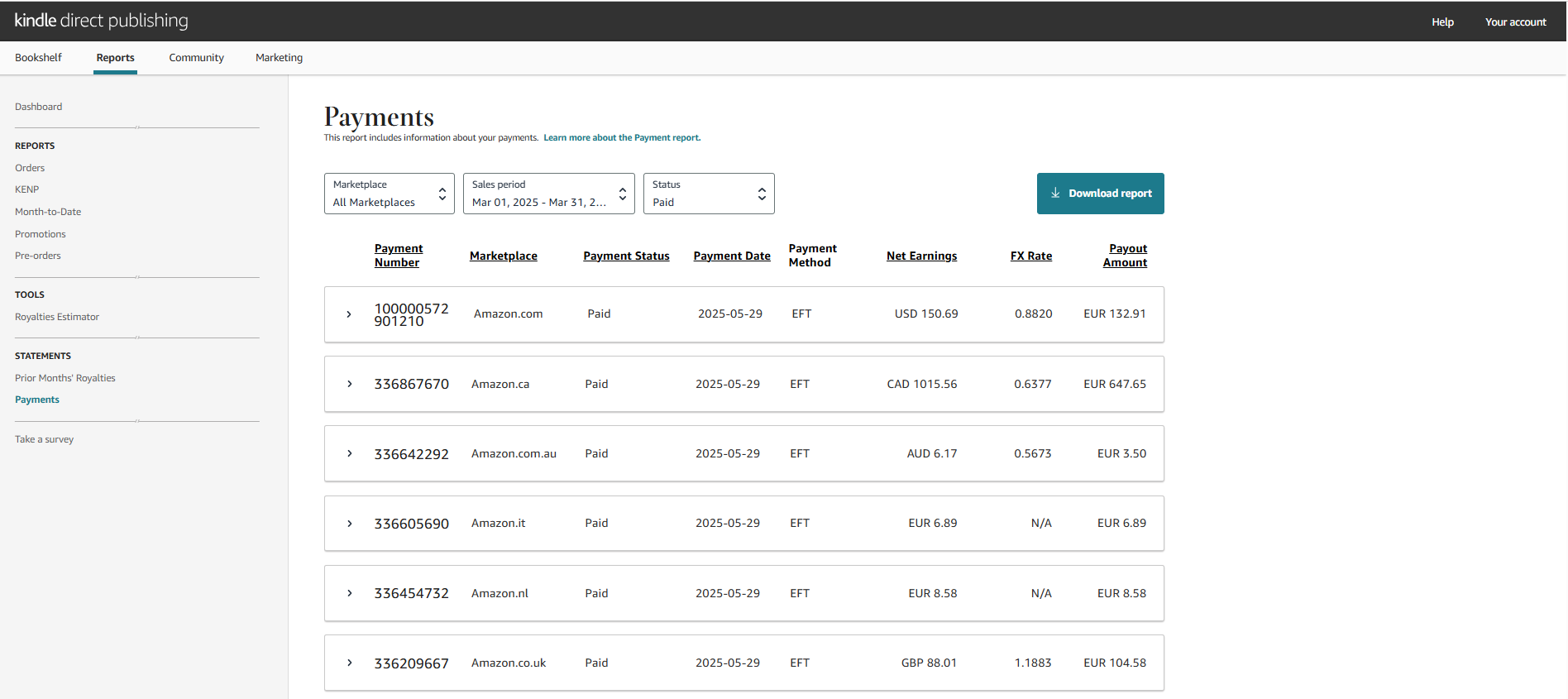The image size is (1568, 699).
Task: Click the Payment Method column header
Action: click(x=813, y=256)
